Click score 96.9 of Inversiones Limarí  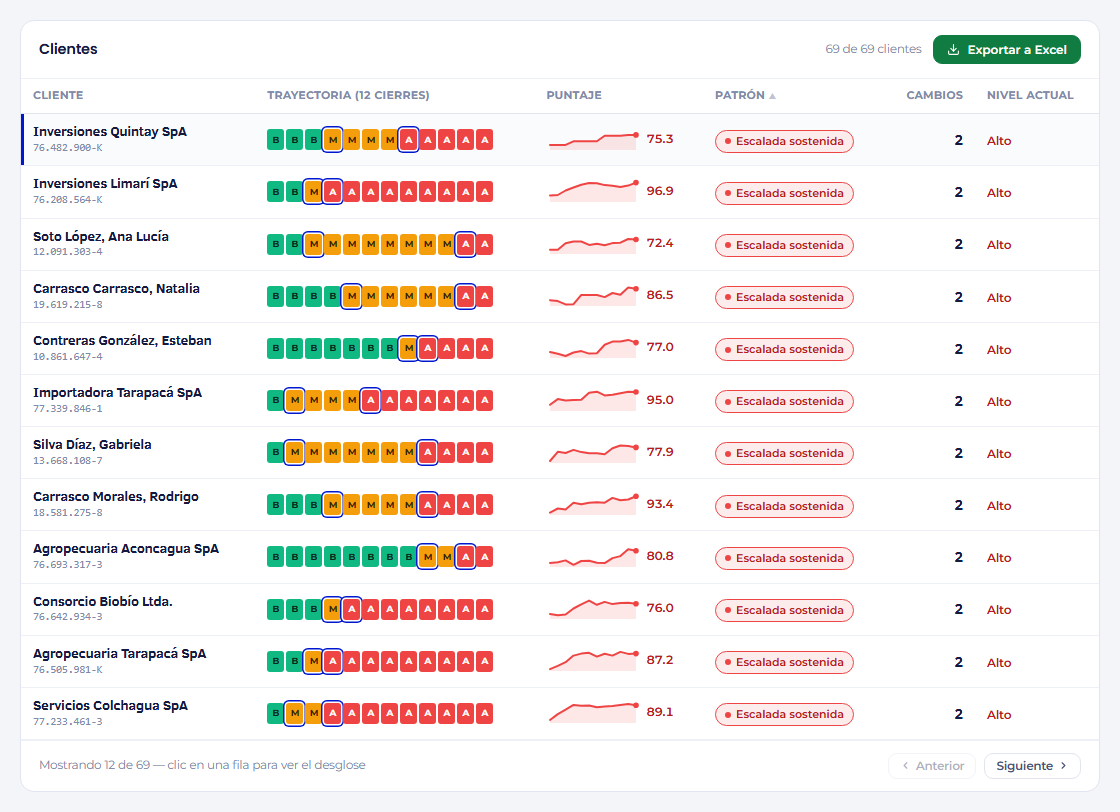click(x=660, y=191)
